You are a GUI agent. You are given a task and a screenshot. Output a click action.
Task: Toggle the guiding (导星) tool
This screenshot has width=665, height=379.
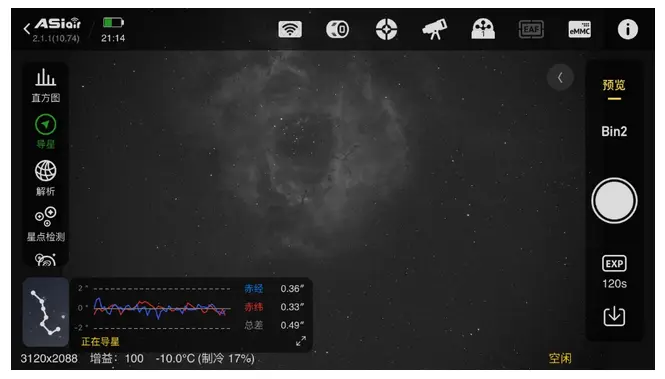[x=45, y=131]
